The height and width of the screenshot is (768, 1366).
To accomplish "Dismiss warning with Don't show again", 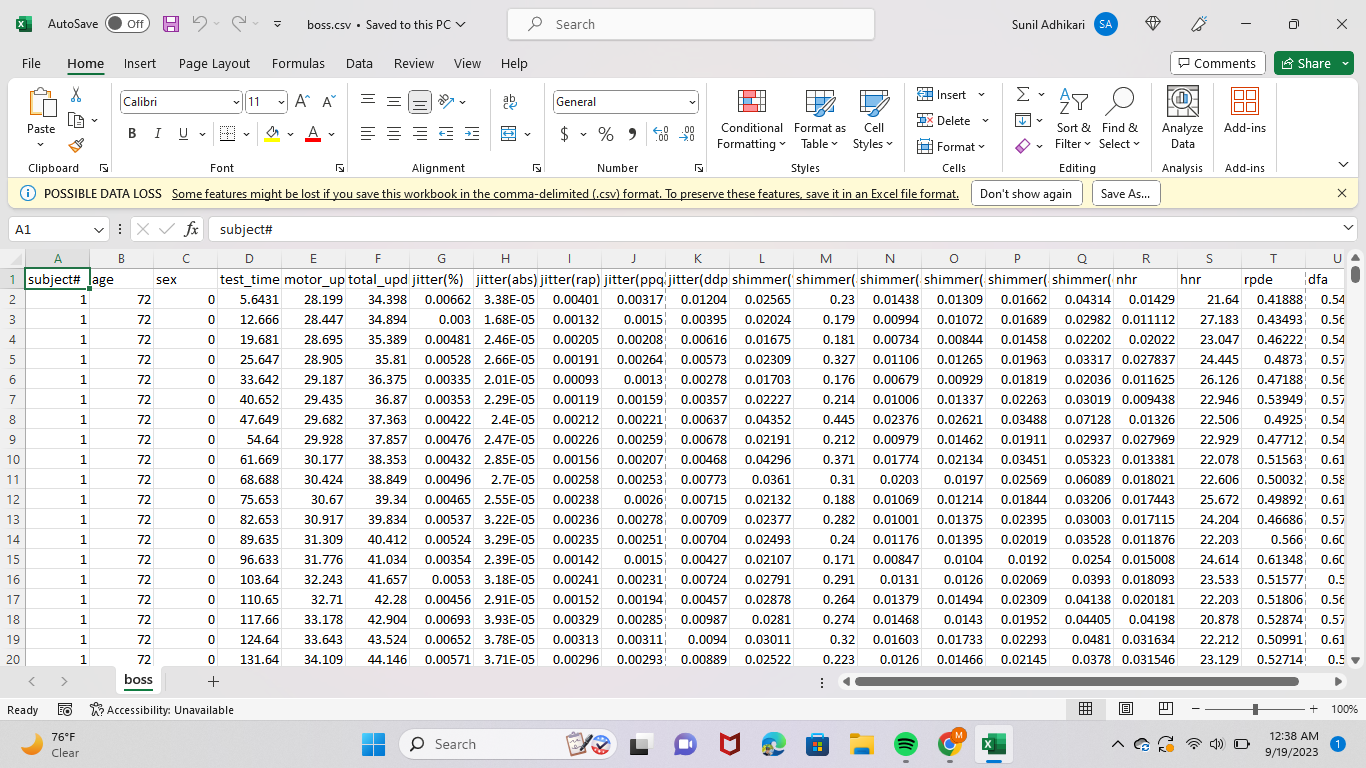I will pos(1026,193).
